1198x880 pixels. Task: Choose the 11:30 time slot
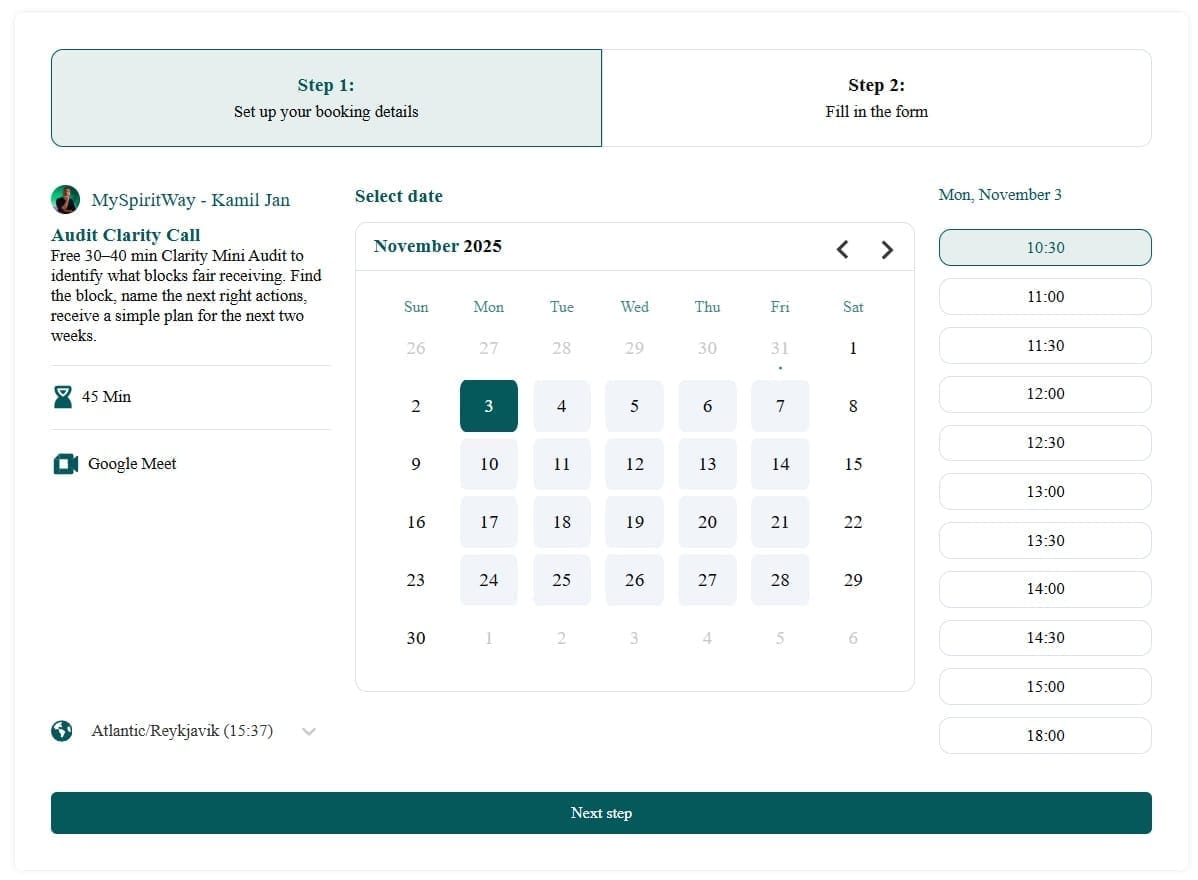click(x=1045, y=346)
